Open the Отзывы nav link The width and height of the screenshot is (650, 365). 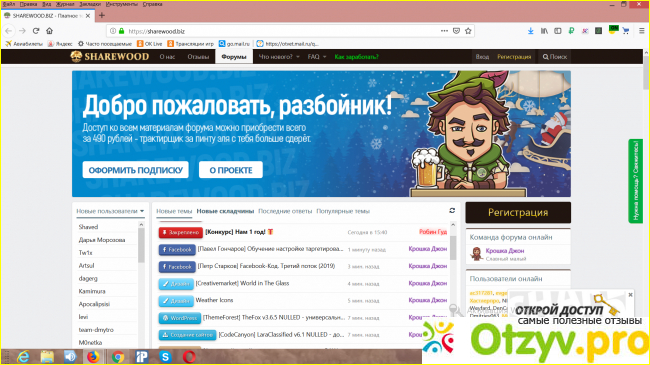(198, 57)
